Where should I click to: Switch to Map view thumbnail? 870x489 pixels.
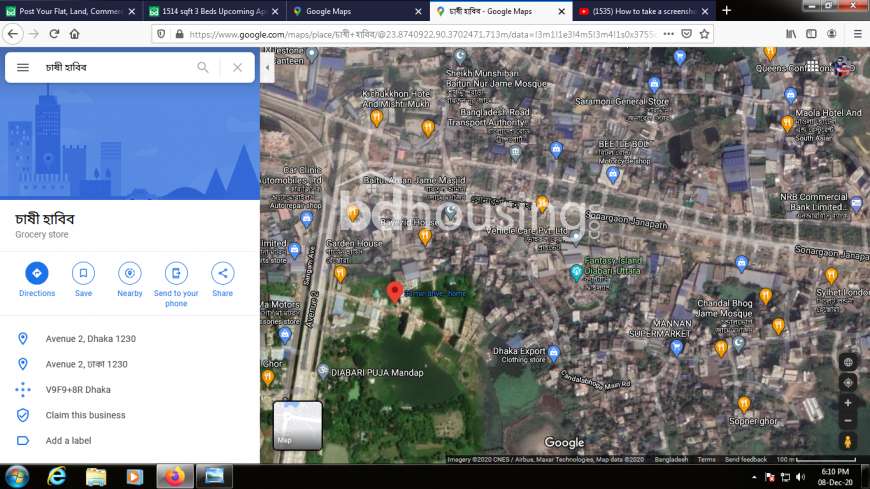point(297,426)
